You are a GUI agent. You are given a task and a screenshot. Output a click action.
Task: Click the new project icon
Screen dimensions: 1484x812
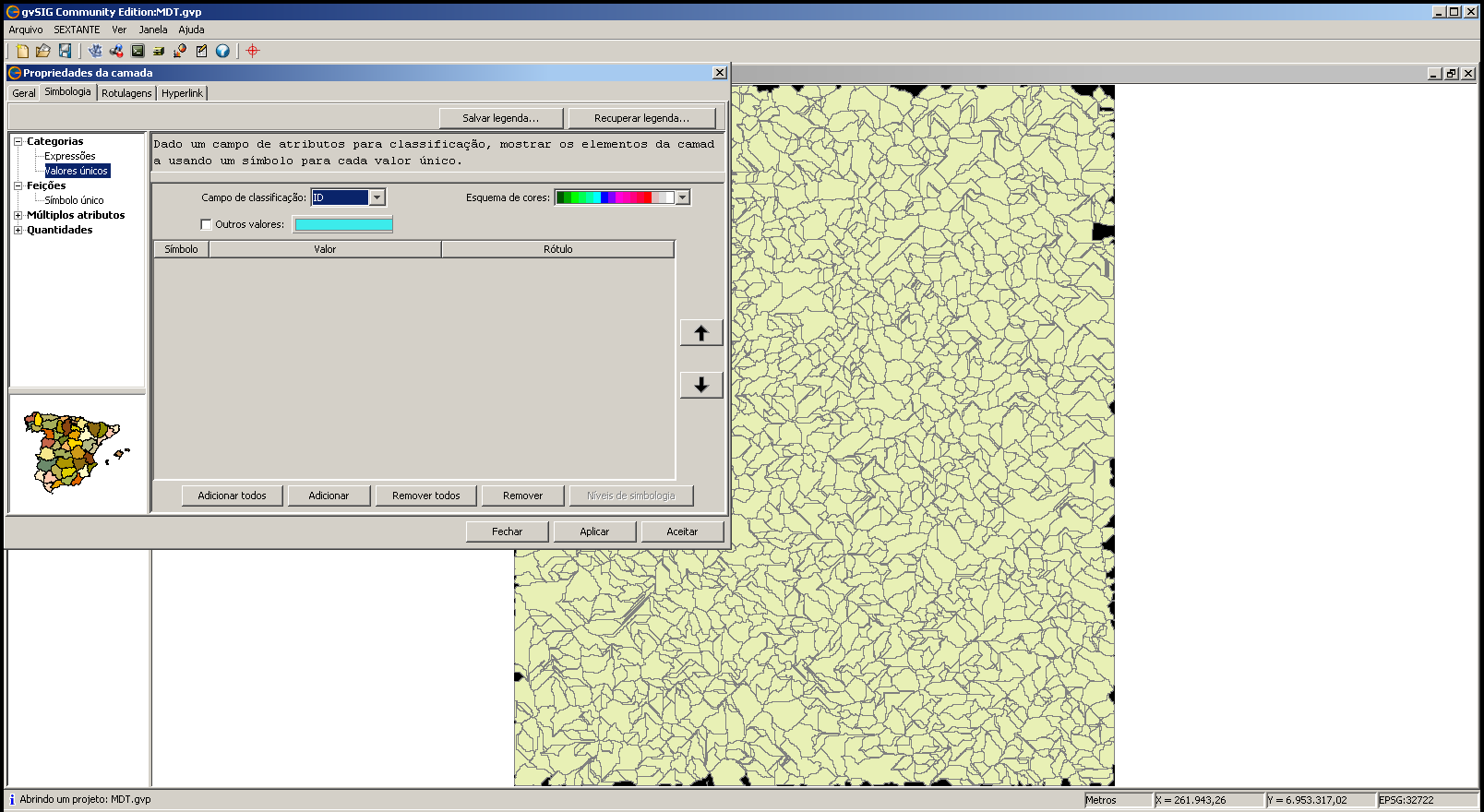(22, 51)
